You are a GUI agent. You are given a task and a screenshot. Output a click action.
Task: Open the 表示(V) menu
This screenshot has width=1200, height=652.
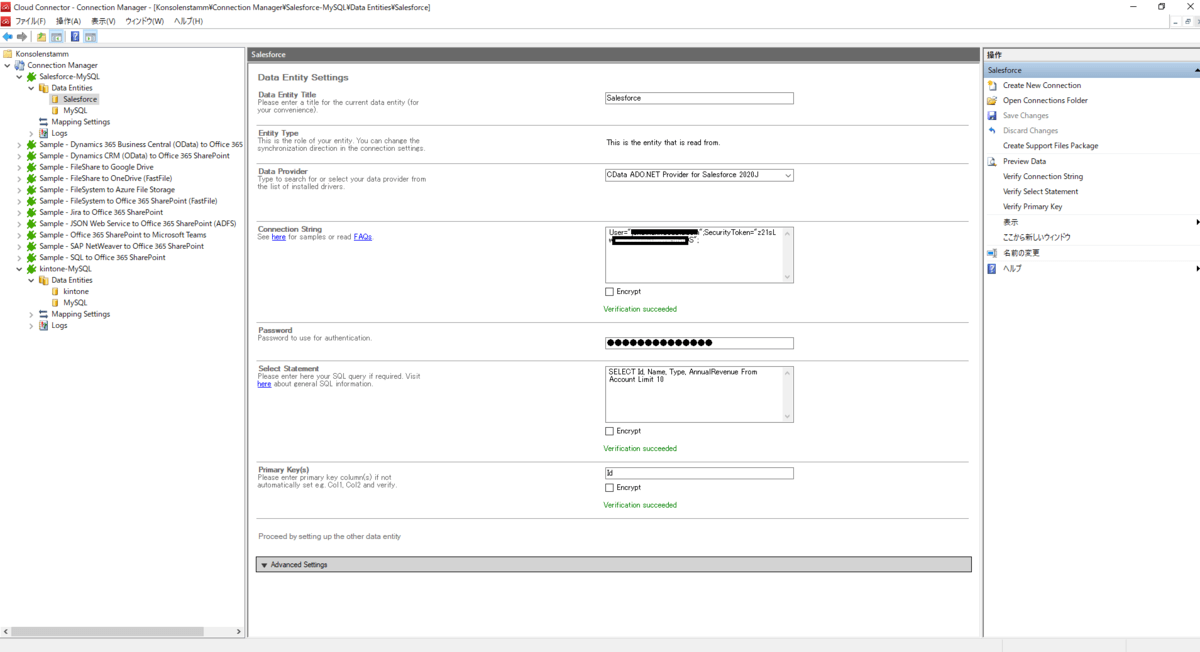click(x=103, y=21)
